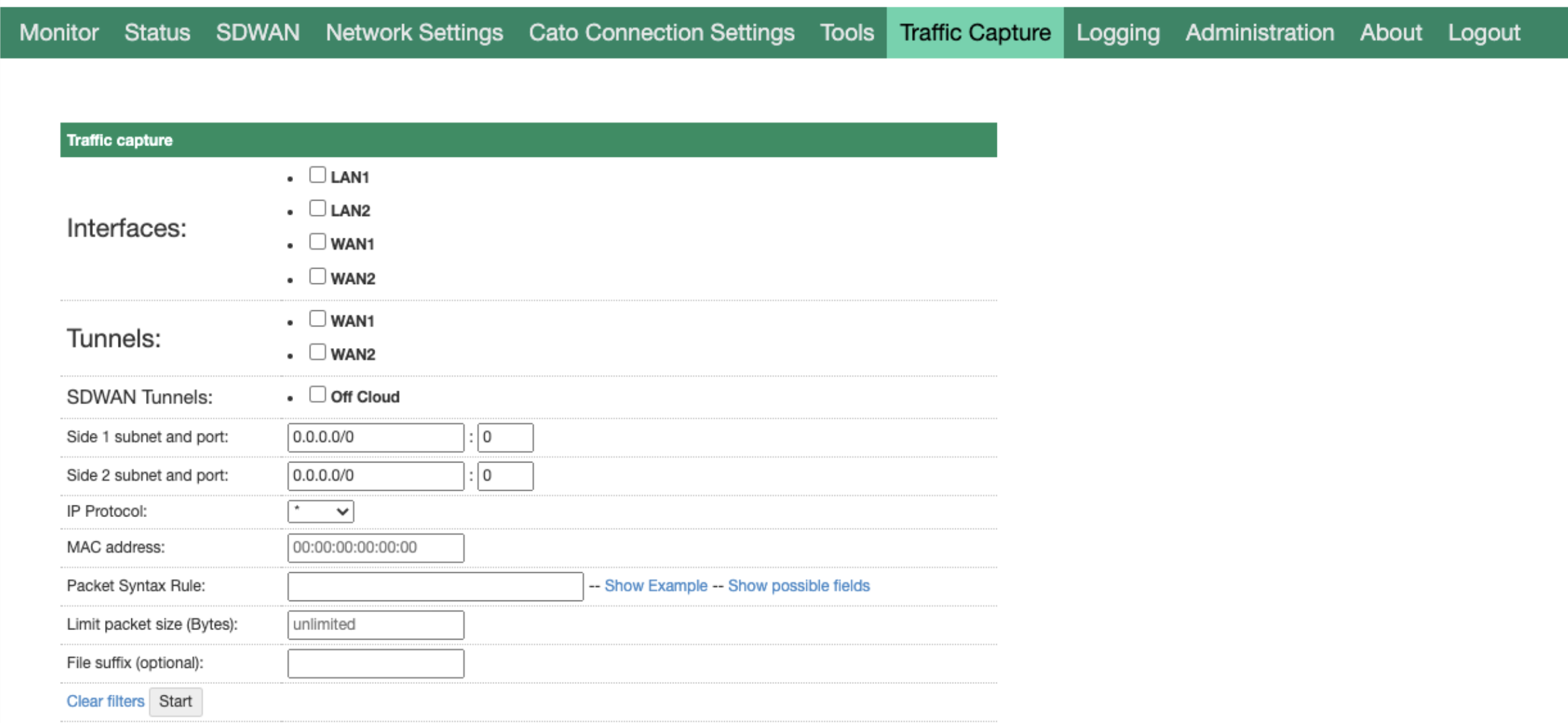Image resolution: width=1568 pixels, height=723 pixels.
Task: Open Network Settings
Action: pyautogui.click(x=414, y=32)
